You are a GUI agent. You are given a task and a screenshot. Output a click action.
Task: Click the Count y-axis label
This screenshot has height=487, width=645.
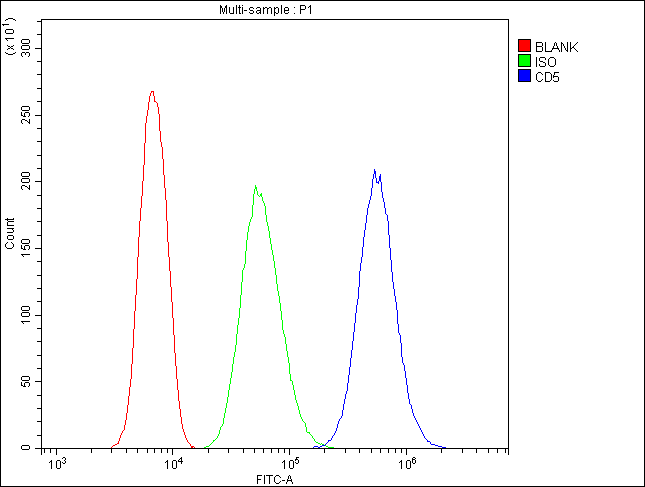click(9, 234)
